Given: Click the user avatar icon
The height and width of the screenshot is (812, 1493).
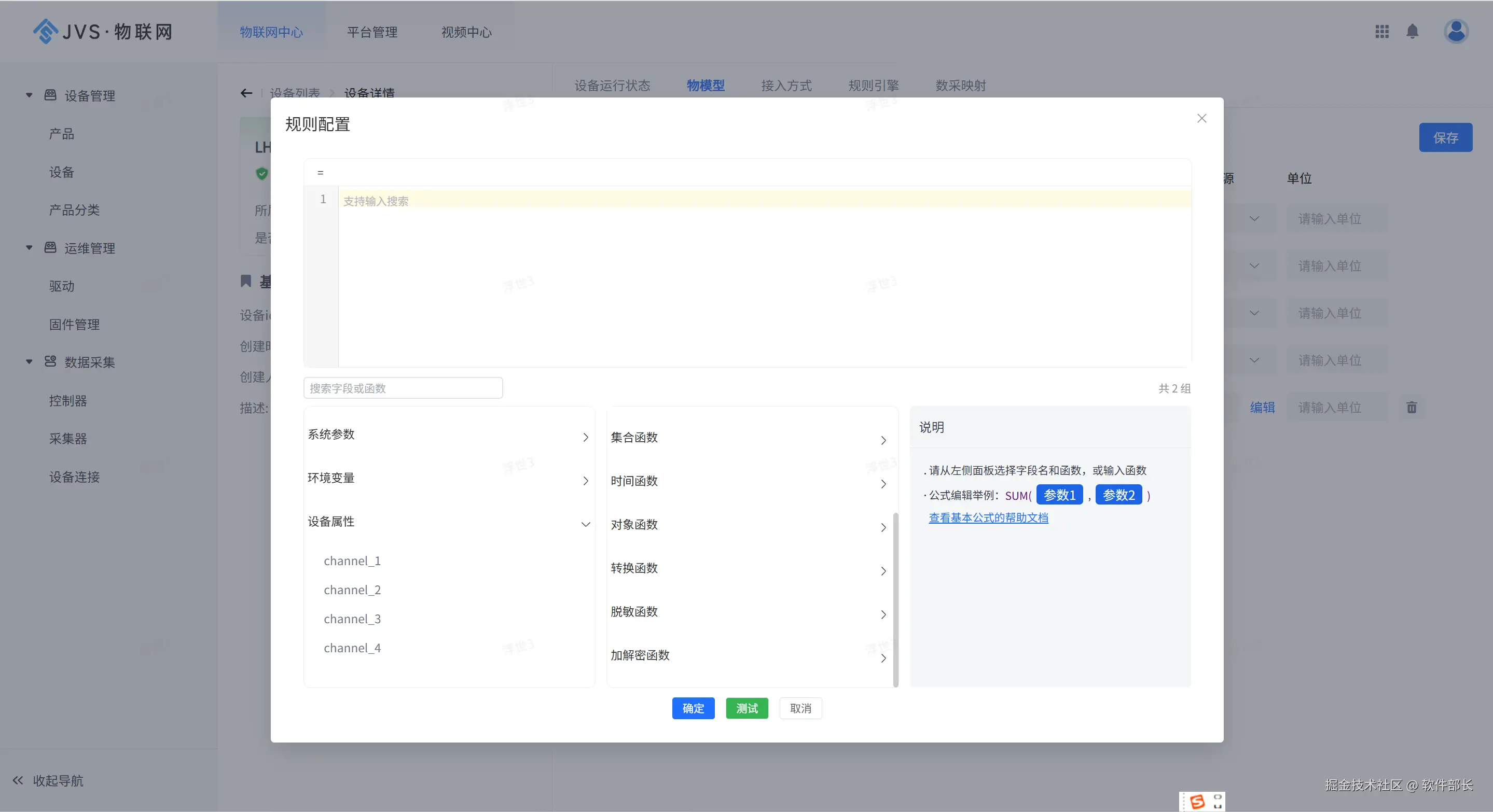Looking at the screenshot, I should [1455, 31].
